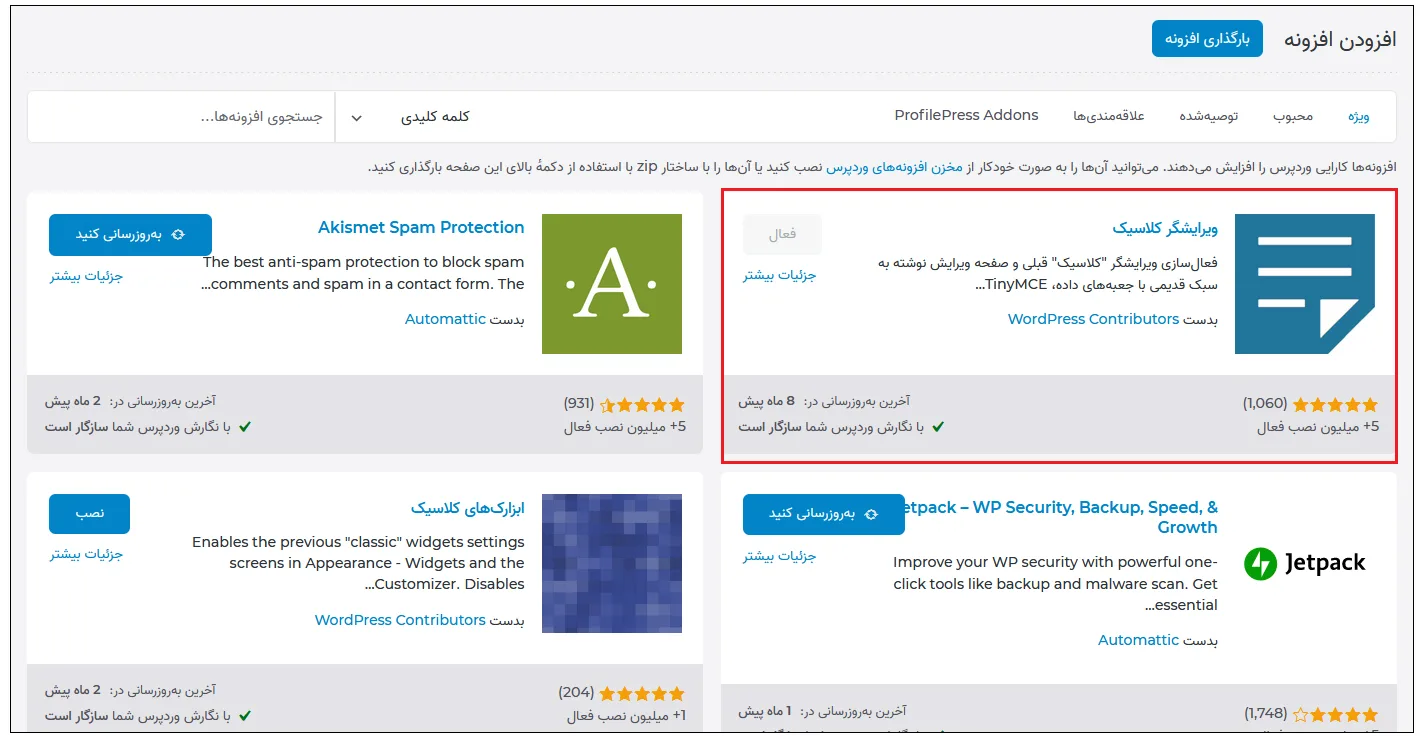Click the "فعال" button on the "ویرایشگر کلاسیک" card

click(x=782, y=234)
